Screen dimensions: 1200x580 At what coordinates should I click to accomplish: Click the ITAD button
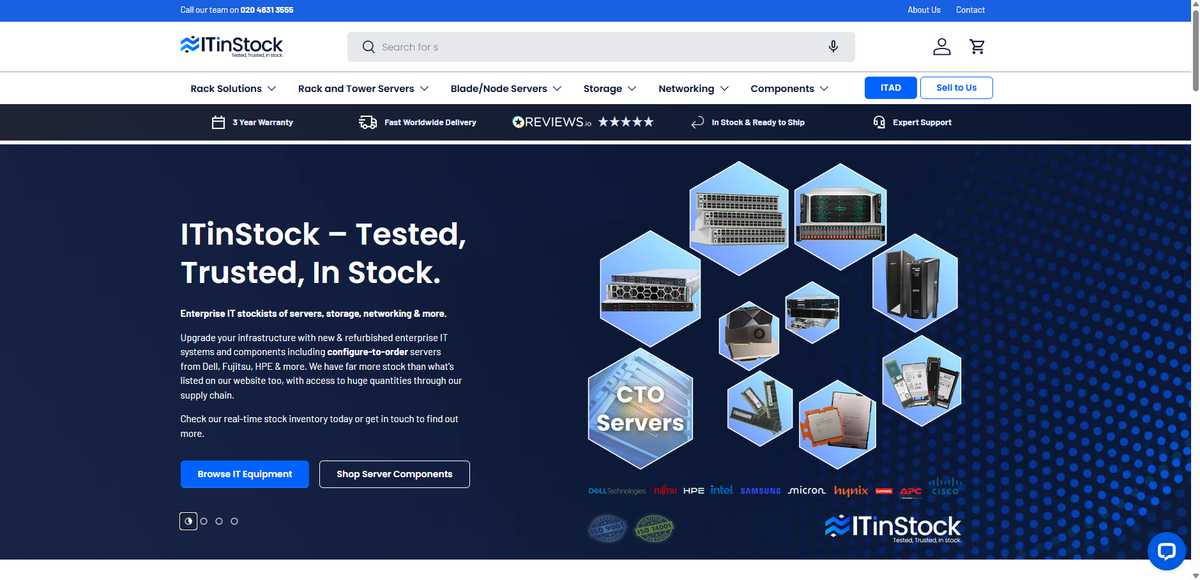891,88
